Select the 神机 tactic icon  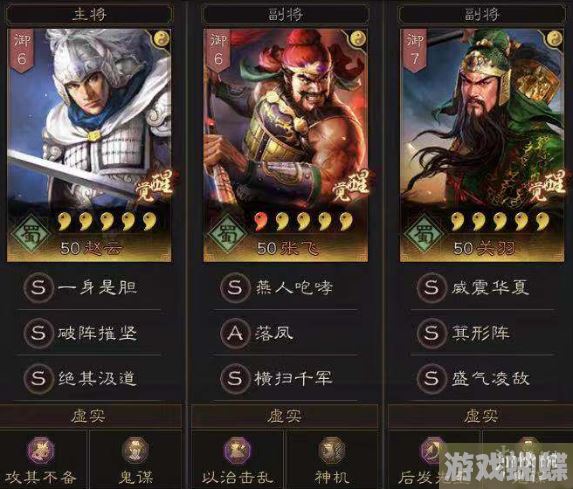click(332, 451)
